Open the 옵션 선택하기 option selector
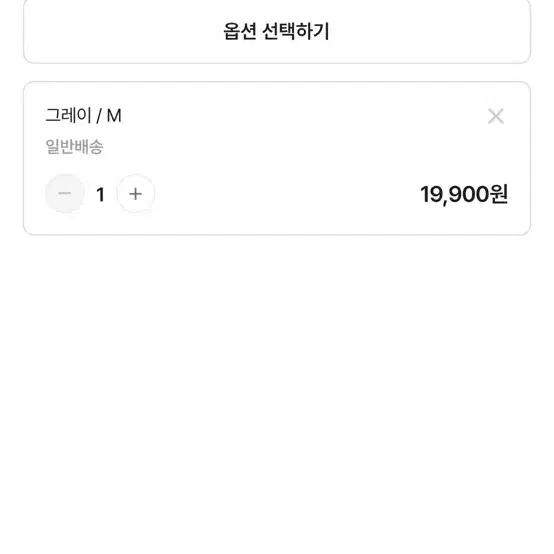 277,31
